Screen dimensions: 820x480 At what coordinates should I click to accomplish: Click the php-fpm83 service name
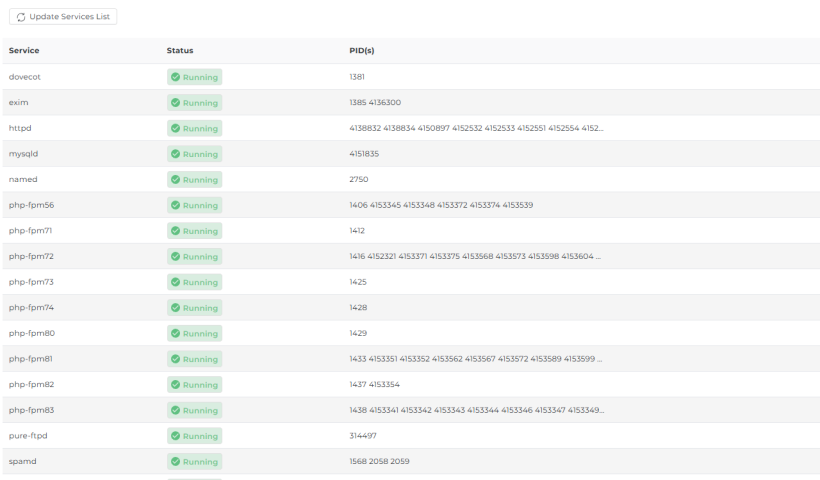[31, 410]
